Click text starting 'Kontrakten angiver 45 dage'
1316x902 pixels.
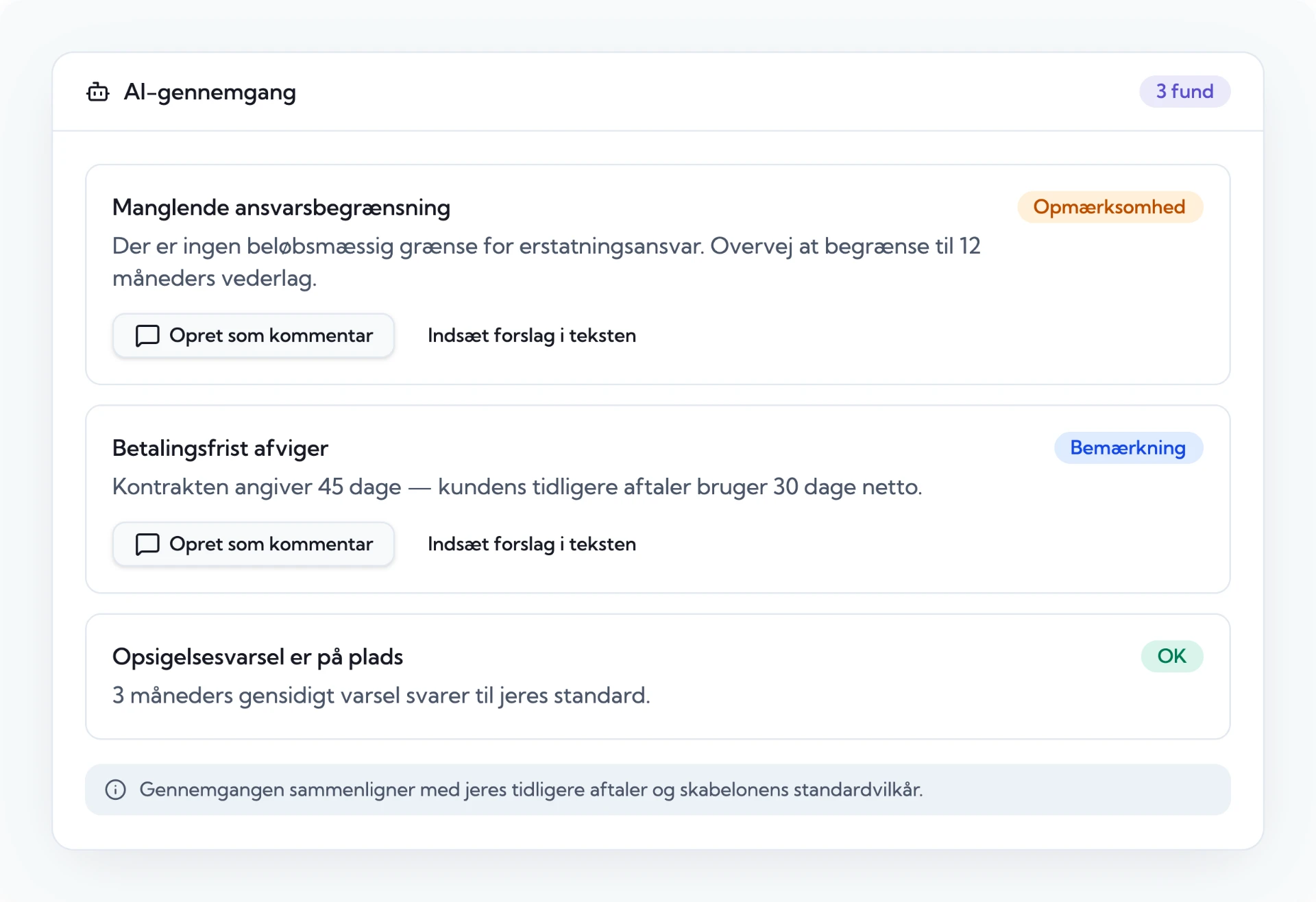tap(517, 487)
